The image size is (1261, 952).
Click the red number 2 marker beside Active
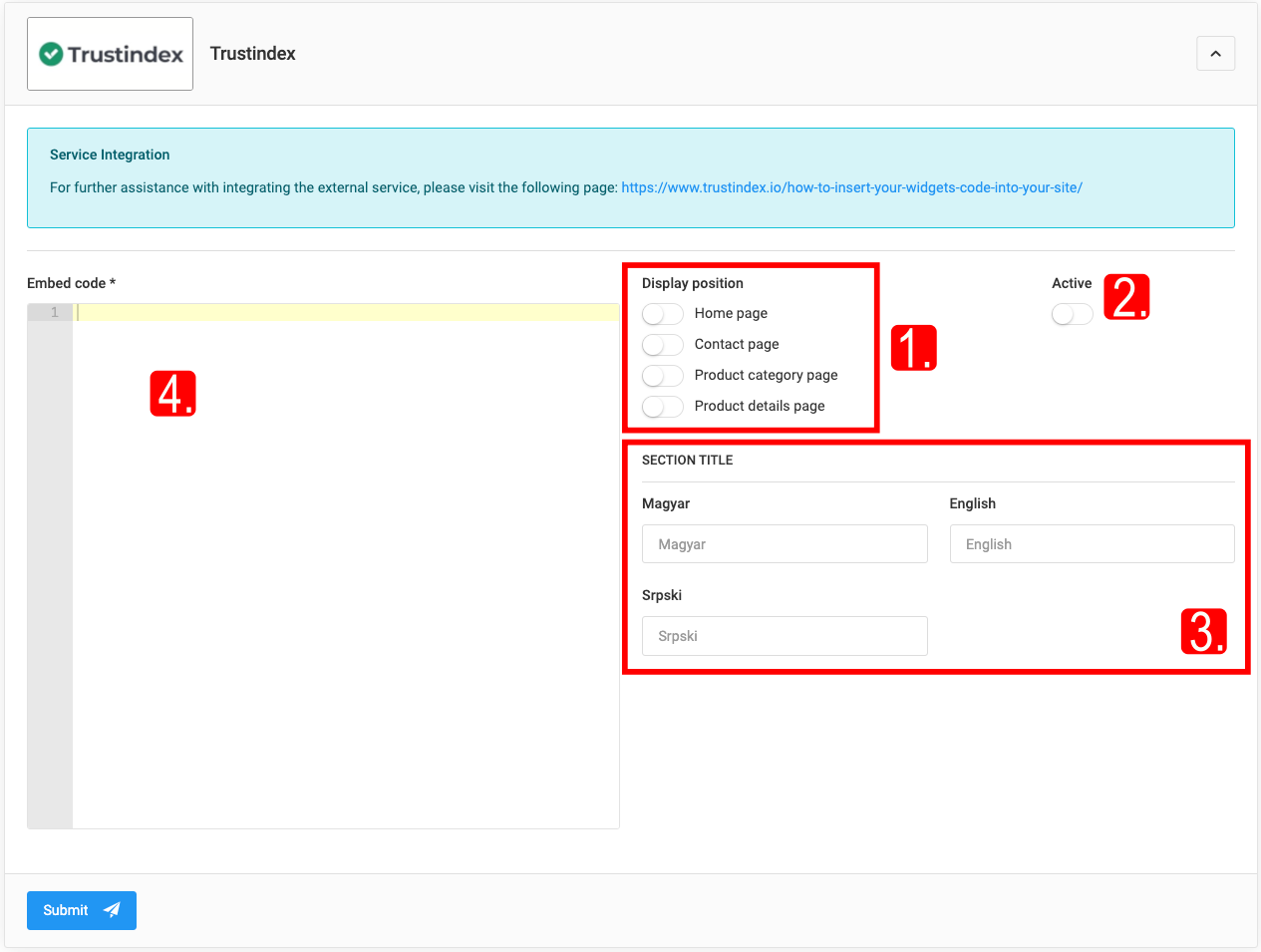pos(1126,297)
